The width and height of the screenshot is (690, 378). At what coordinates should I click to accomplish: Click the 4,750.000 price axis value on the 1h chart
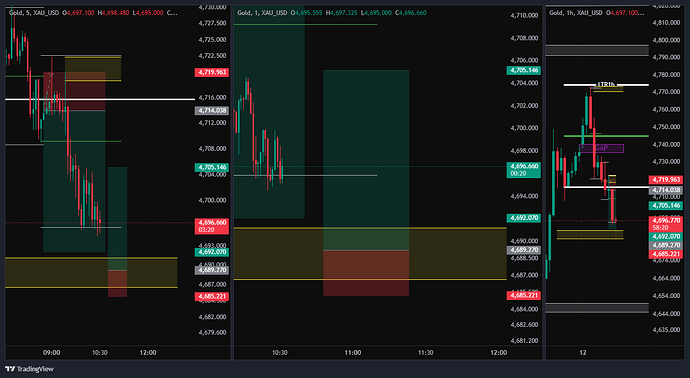(x=667, y=127)
